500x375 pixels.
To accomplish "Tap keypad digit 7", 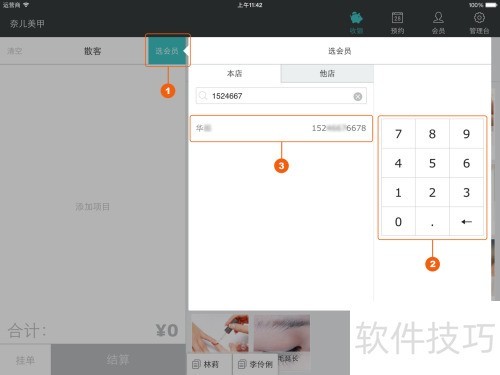I will 398,134.
